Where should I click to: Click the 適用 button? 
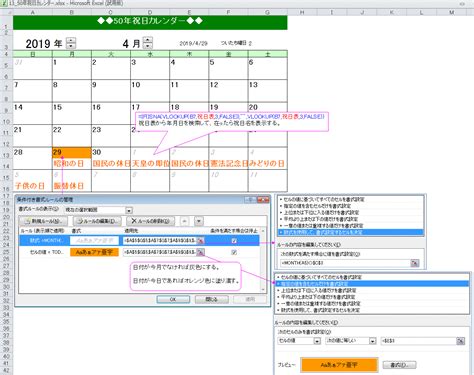tap(250, 299)
